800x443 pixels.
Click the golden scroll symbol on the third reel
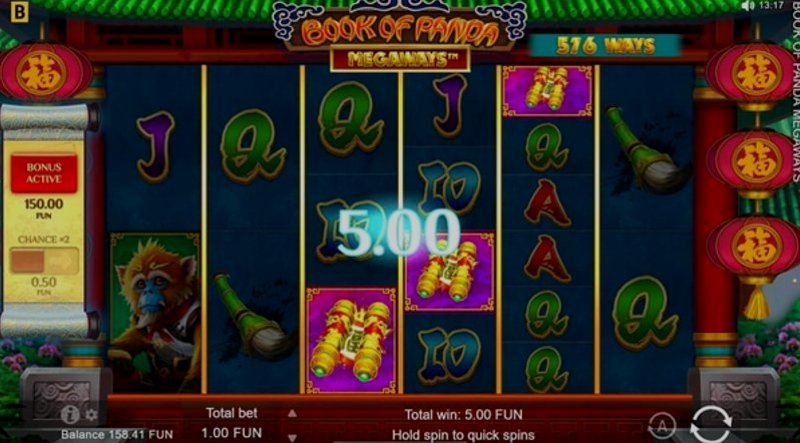tap(352, 339)
